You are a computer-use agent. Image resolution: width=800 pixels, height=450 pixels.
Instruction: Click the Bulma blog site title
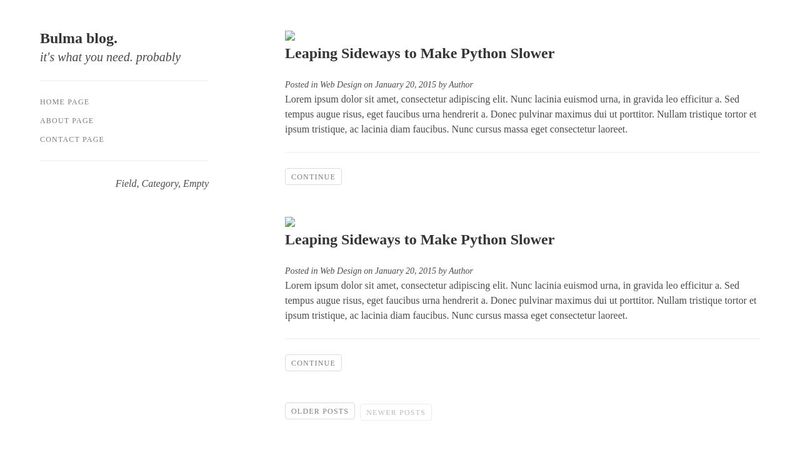78,39
